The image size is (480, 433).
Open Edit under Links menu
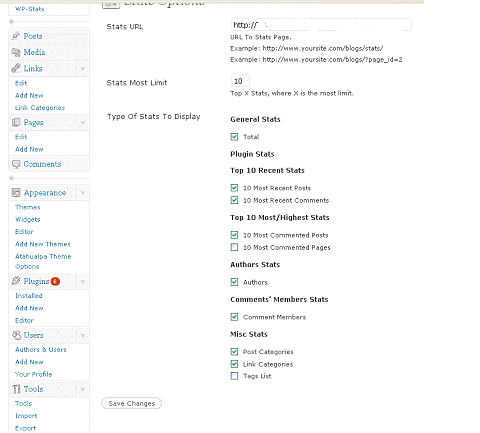click(21, 83)
